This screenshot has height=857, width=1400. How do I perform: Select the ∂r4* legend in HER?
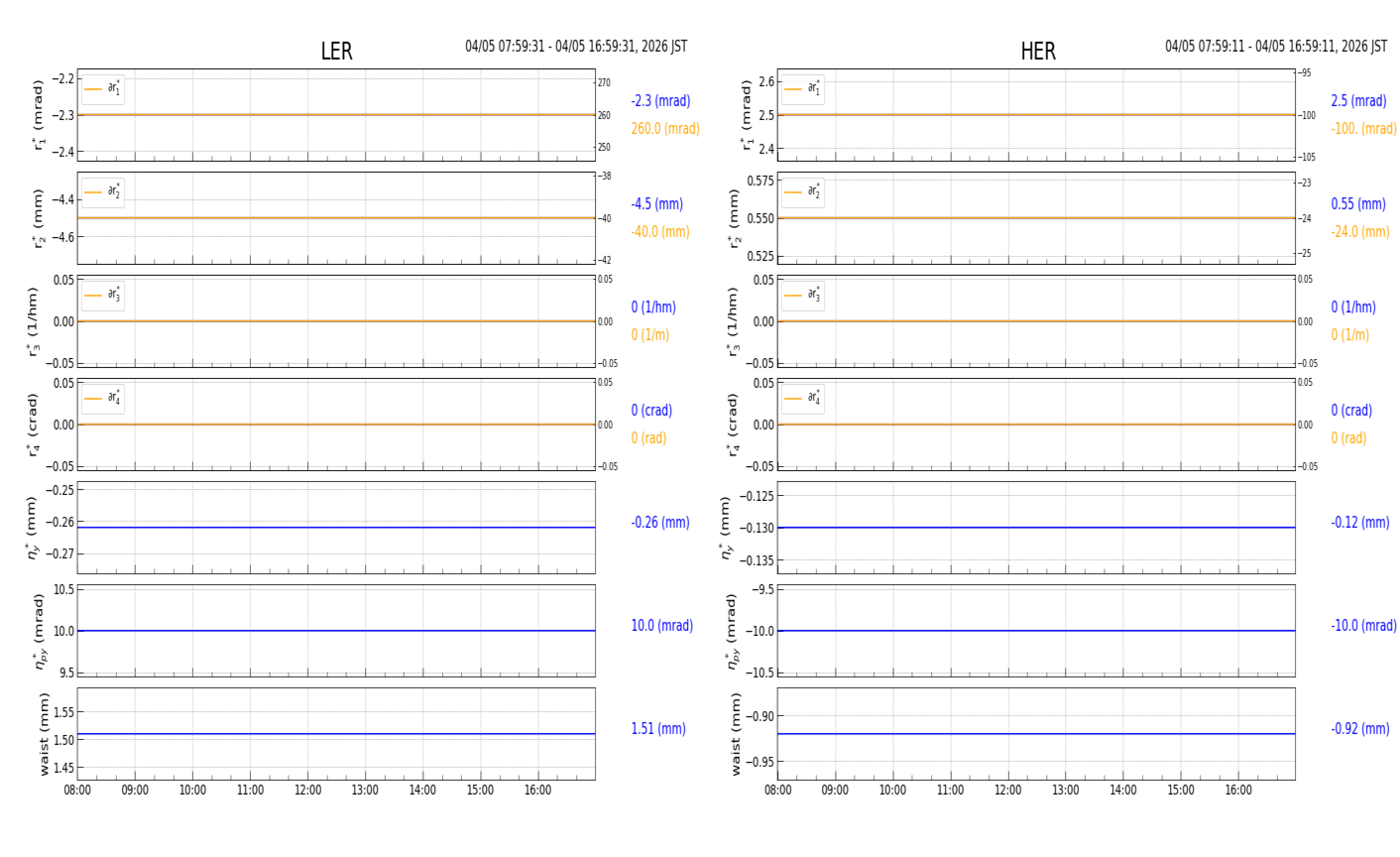[803, 399]
